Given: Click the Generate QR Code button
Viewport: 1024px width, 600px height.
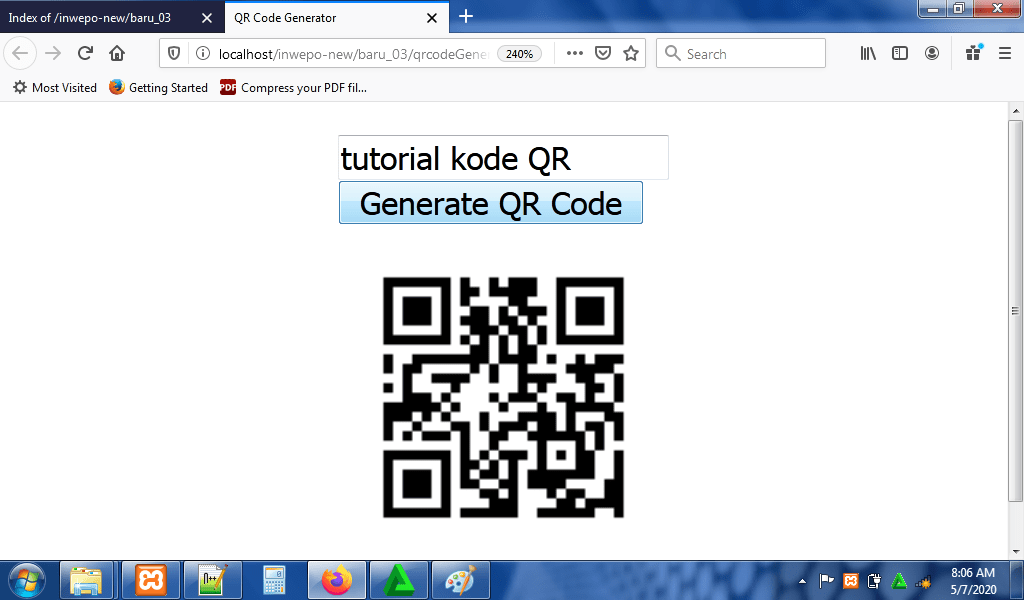Looking at the screenshot, I should pyautogui.click(x=490, y=202).
